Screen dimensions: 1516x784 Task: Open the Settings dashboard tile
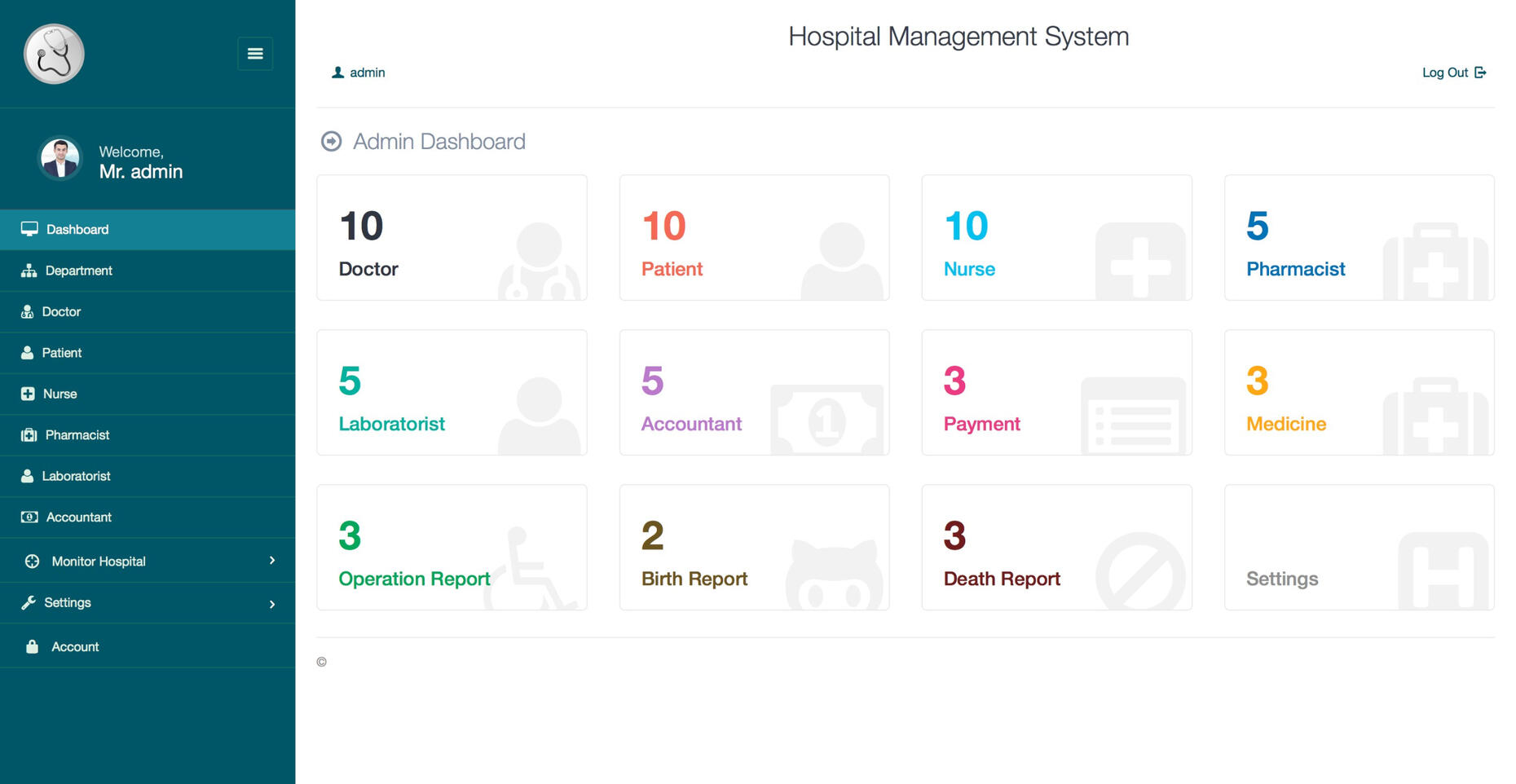1359,548
